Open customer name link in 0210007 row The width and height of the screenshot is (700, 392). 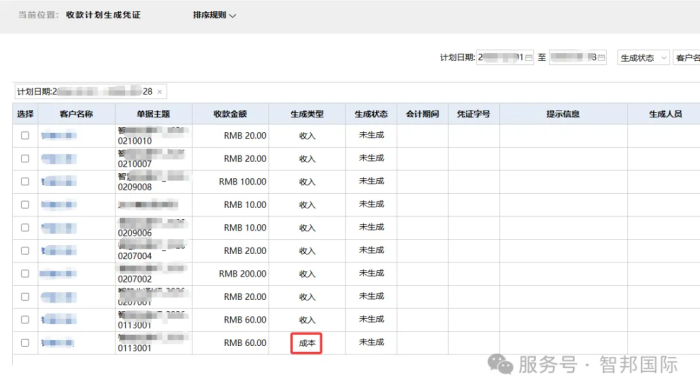(59, 158)
